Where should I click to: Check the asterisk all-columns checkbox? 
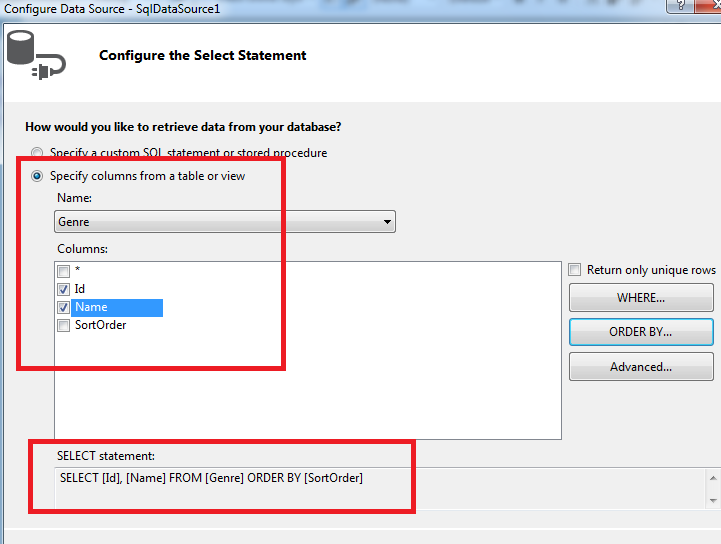coord(64,271)
